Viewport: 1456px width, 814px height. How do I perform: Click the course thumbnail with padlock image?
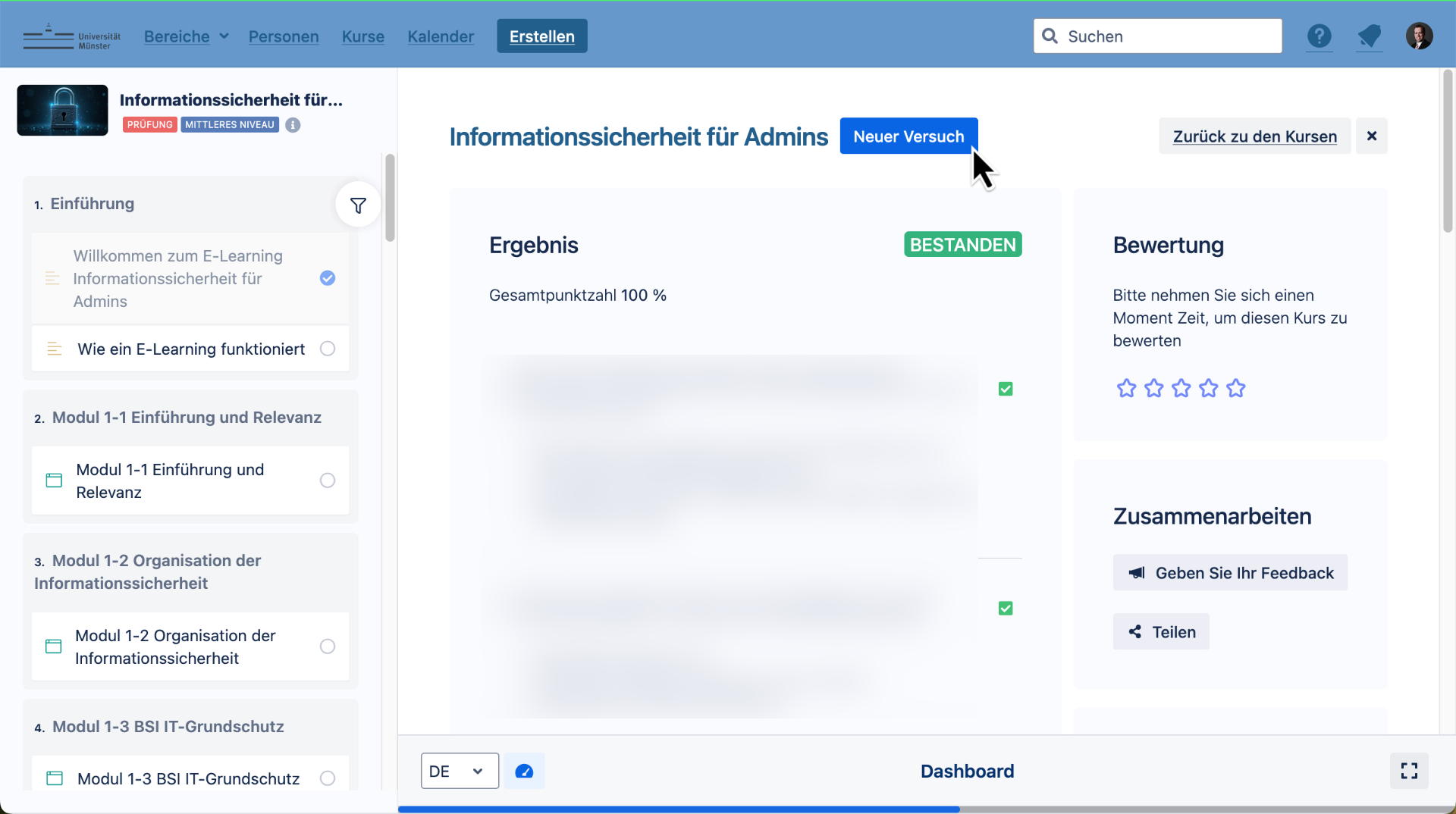(x=62, y=111)
